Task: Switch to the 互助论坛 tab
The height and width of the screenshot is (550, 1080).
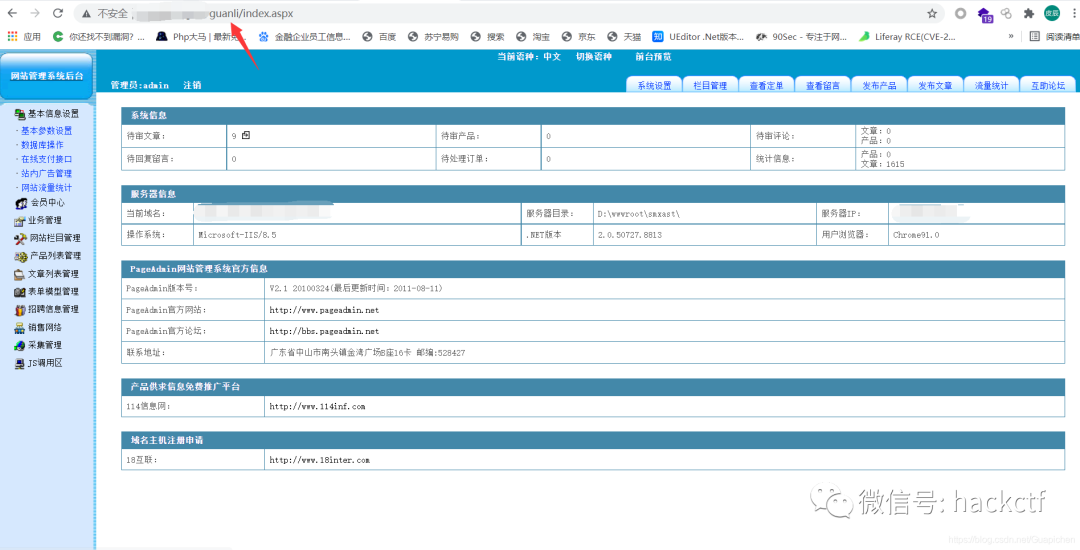Action: point(1048,85)
